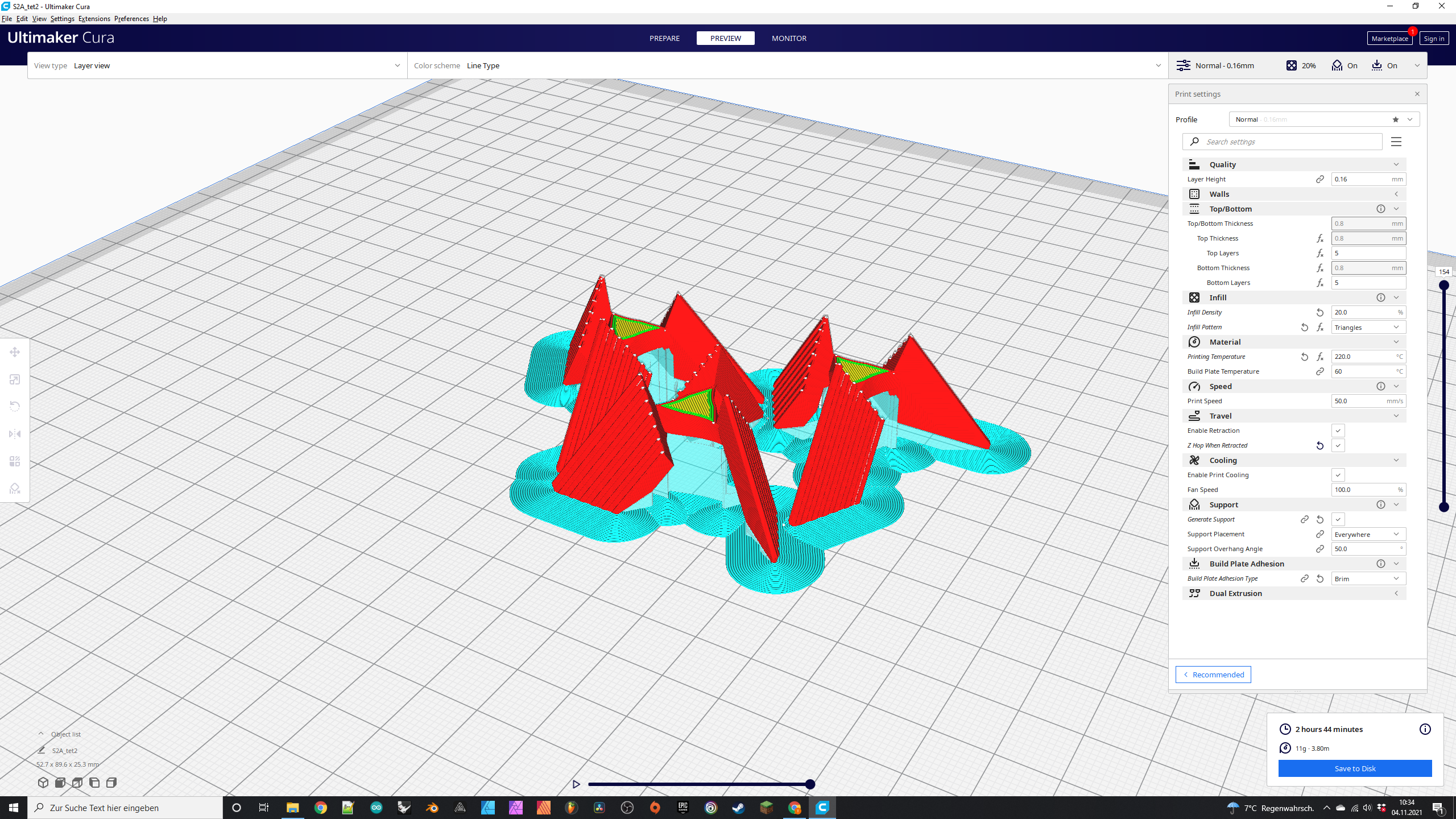This screenshot has width=1456, height=819.
Task: Toggle Enable Print Cooling checkbox
Action: click(1338, 475)
